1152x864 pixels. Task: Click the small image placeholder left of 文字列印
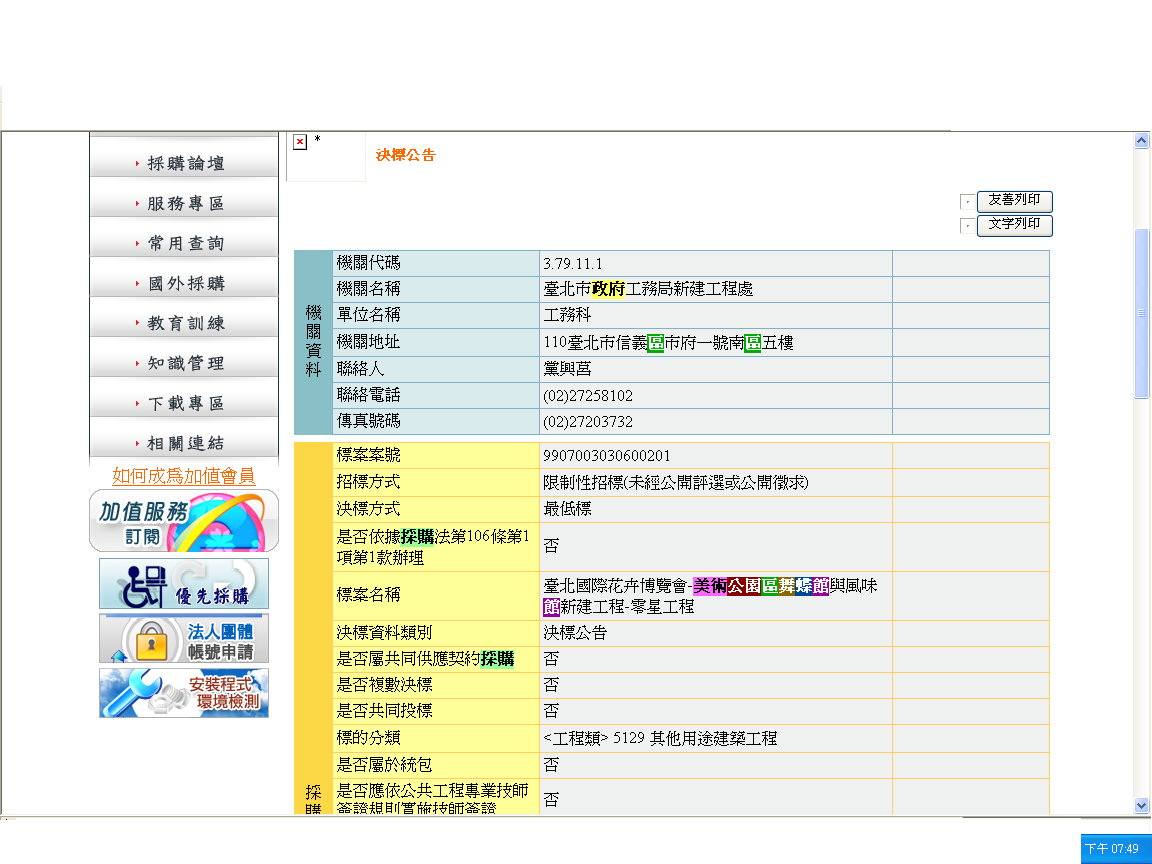pyautogui.click(x=966, y=226)
